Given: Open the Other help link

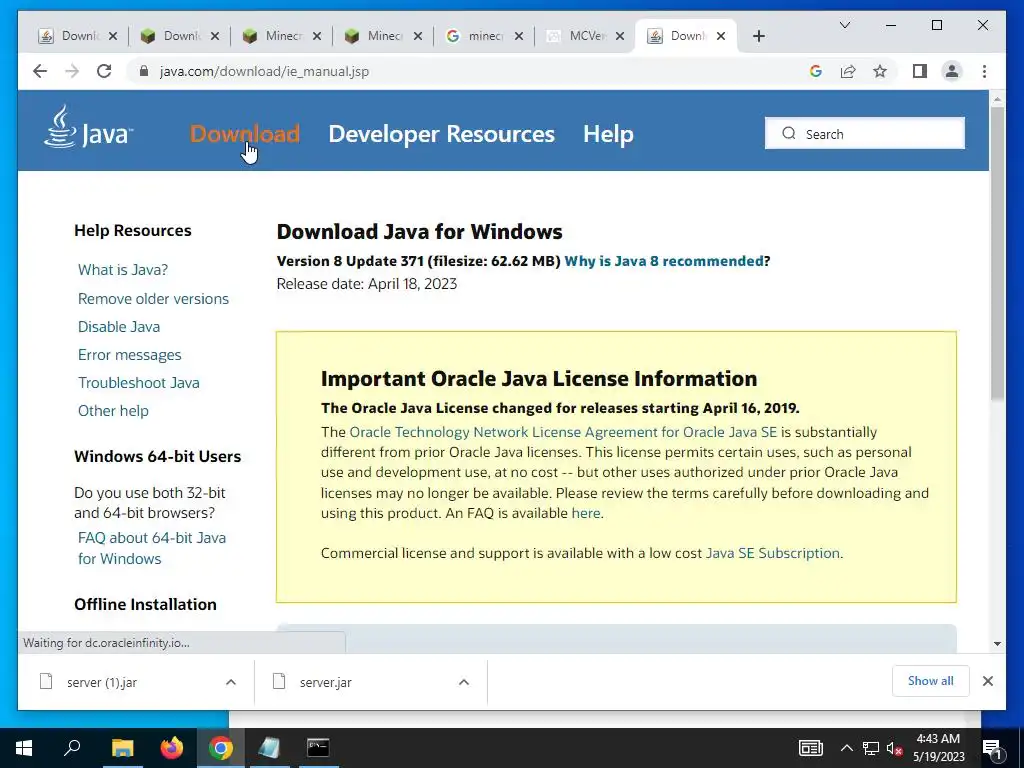Looking at the screenshot, I should tap(113, 411).
